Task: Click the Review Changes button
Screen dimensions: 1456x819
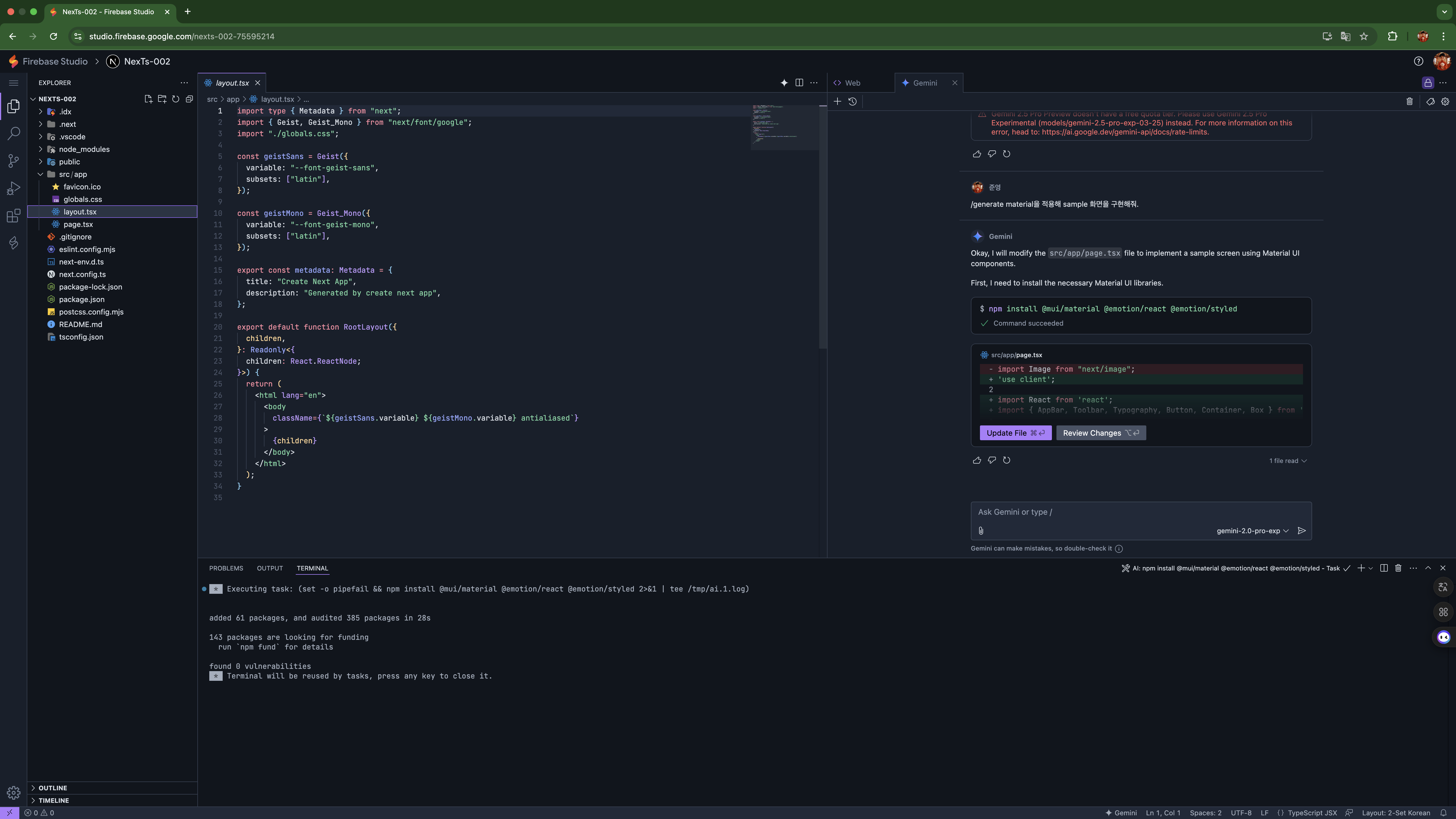Action: point(1100,433)
